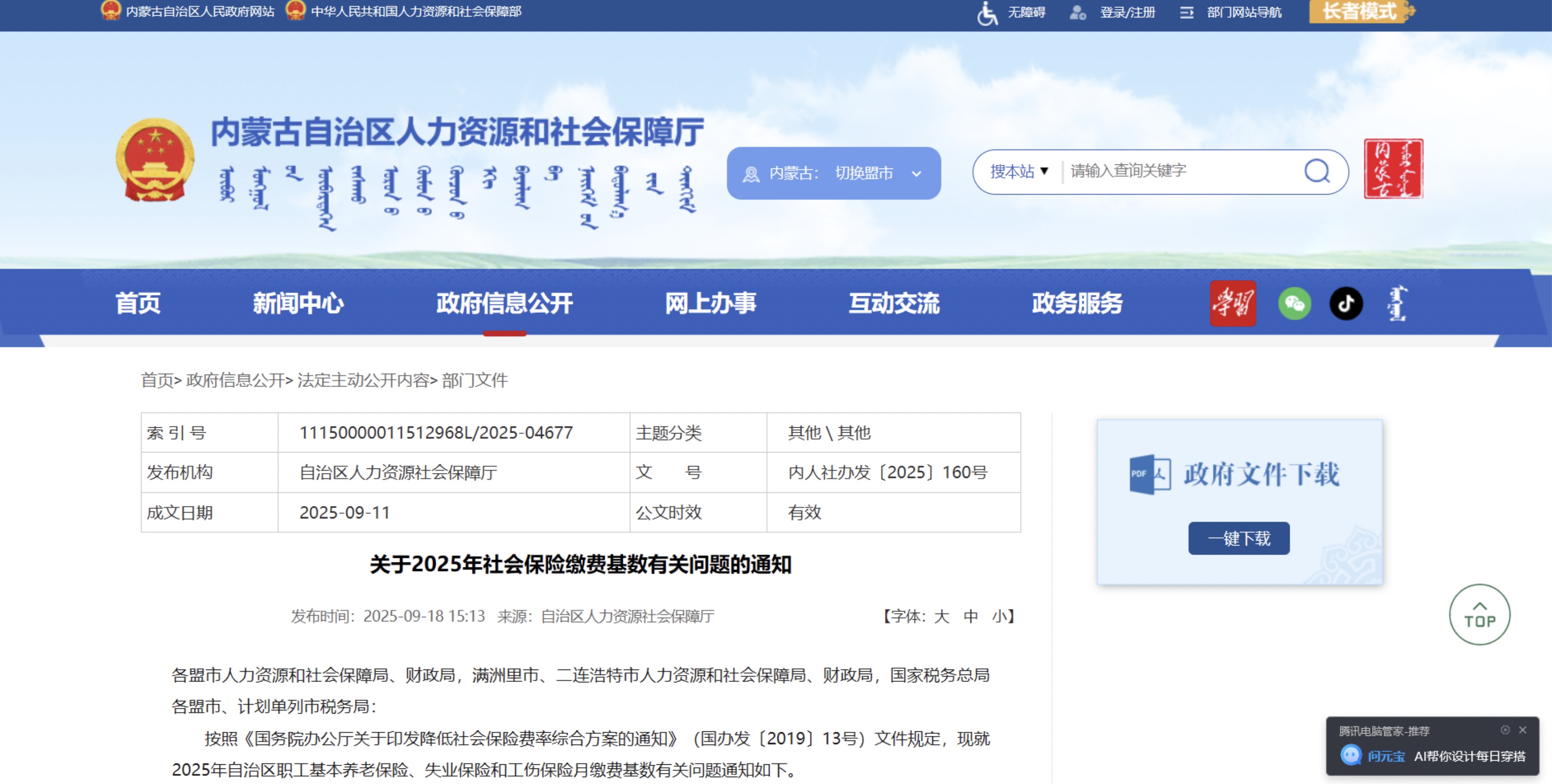Expand 部门网站导航 menu
Screen dimensions: 1552x784
tap(1244, 13)
